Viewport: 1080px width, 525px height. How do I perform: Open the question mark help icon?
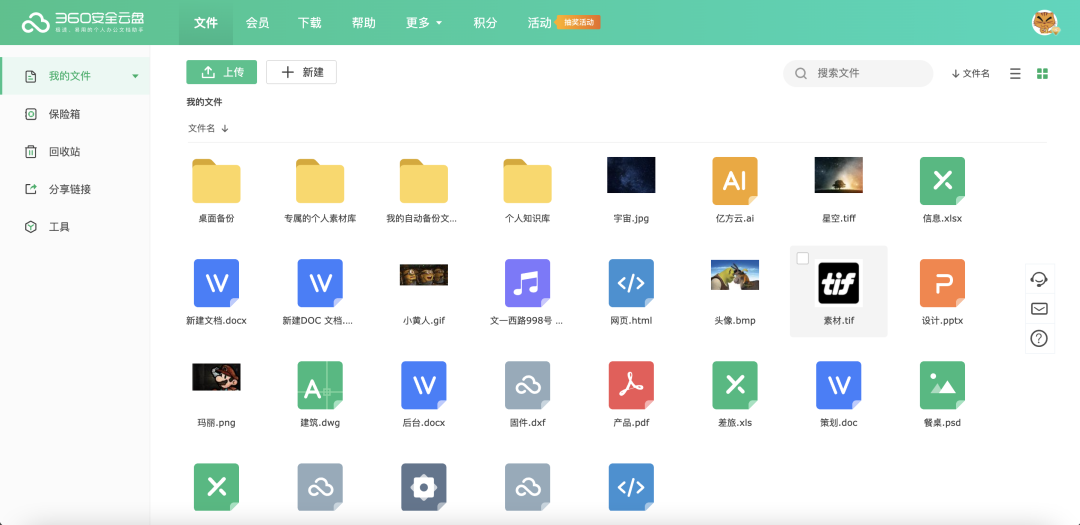click(x=1039, y=338)
